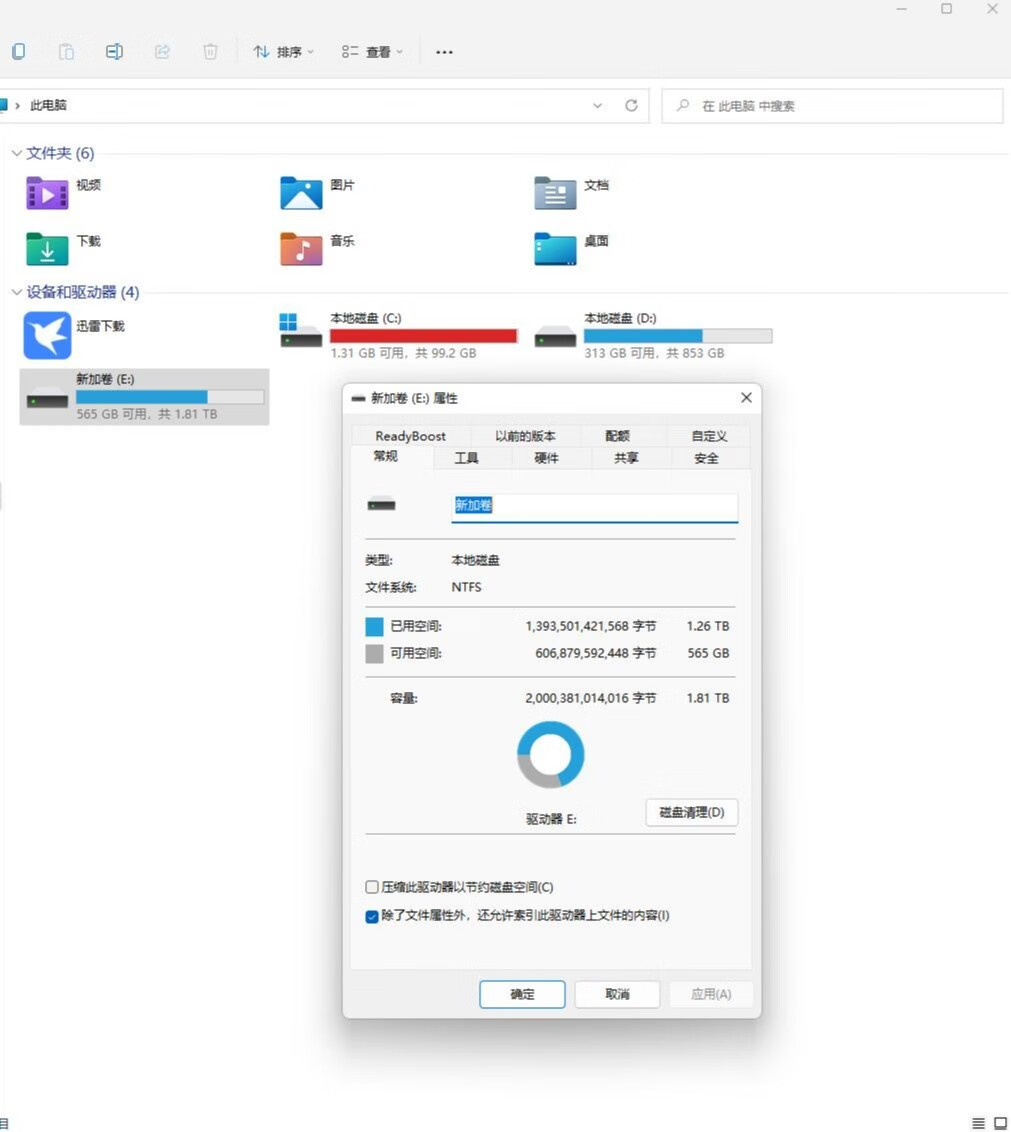
Task: Click the Paste clipboard icon in toolbar
Action: 66,52
